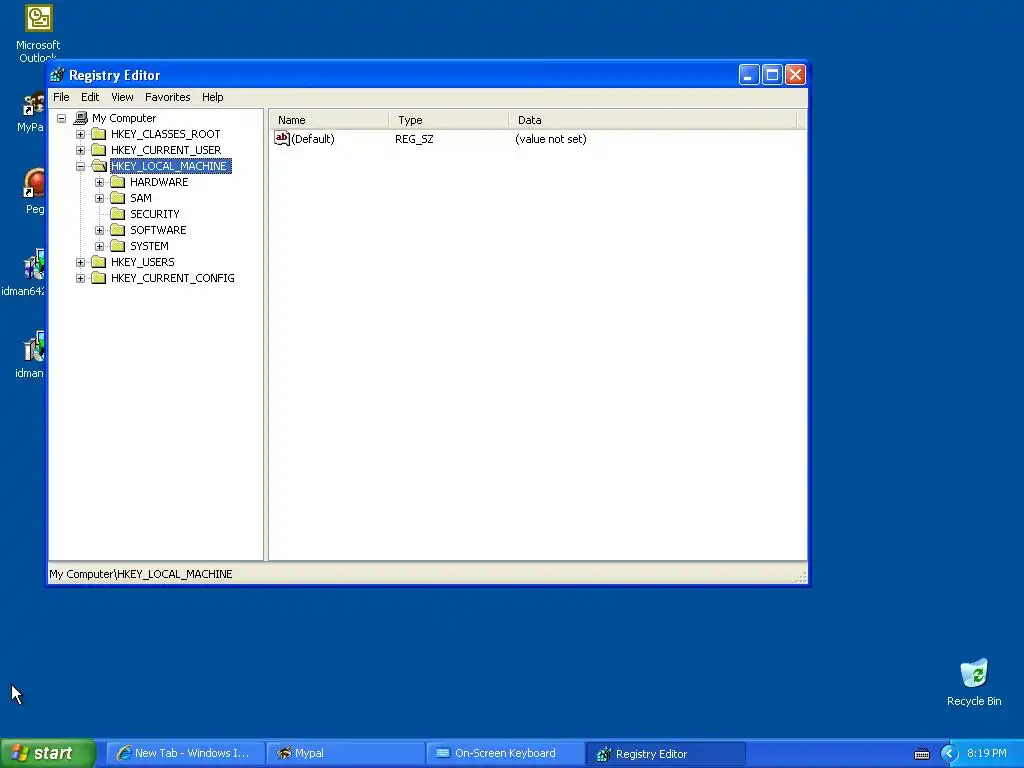Click the (Default) string value icon
This screenshot has height=768, width=1024.
click(x=281, y=138)
